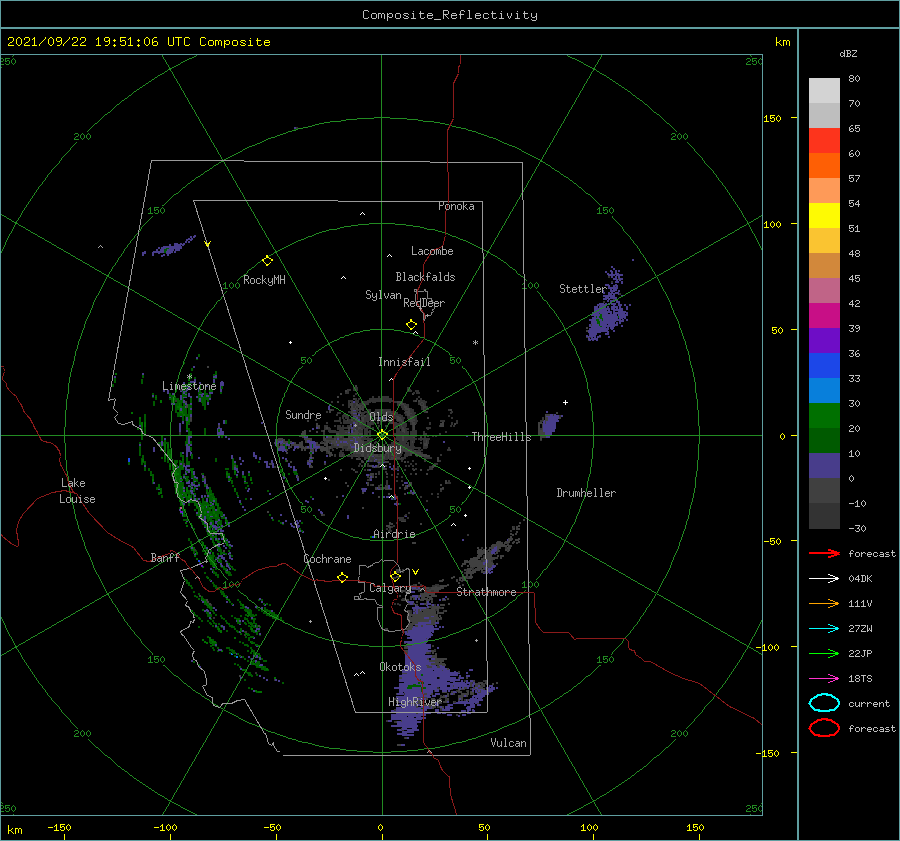
Task: Select the 36 dBZ blue swatch
Action: point(824,365)
